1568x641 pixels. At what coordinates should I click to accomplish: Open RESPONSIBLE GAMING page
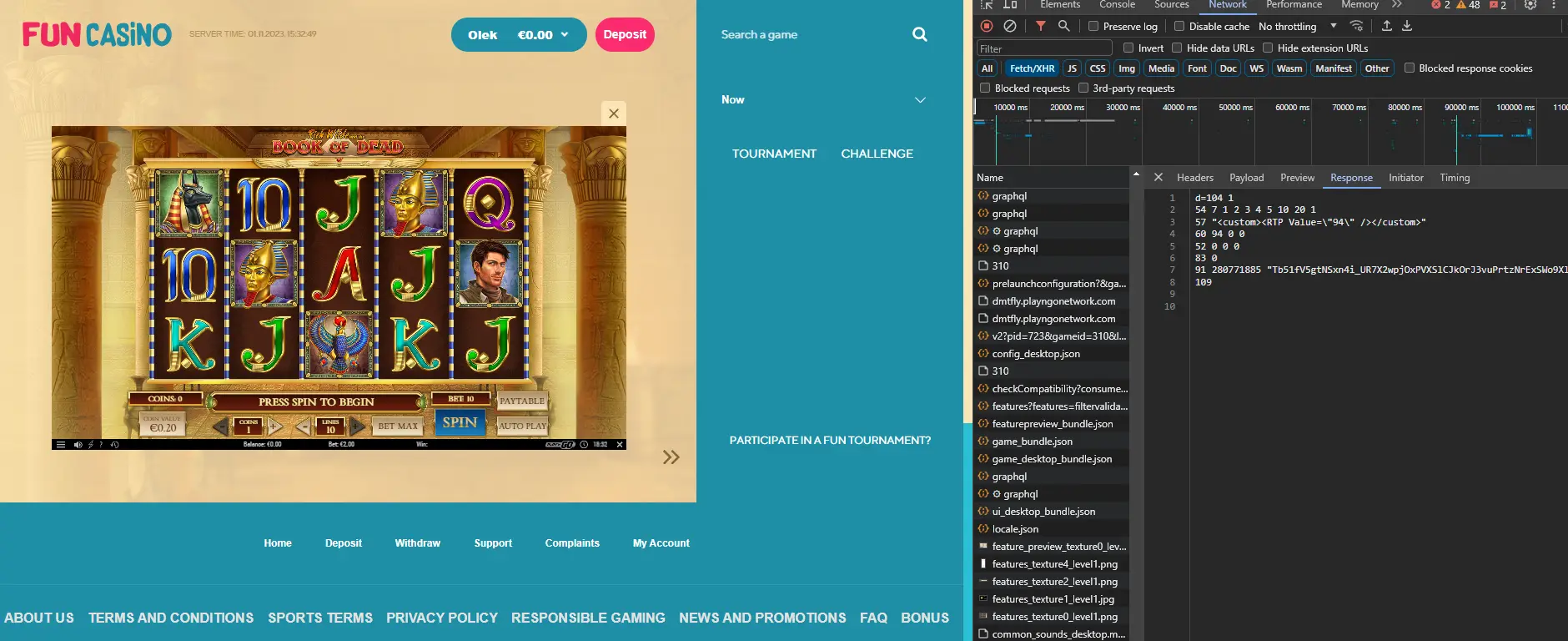pos(588,618)
